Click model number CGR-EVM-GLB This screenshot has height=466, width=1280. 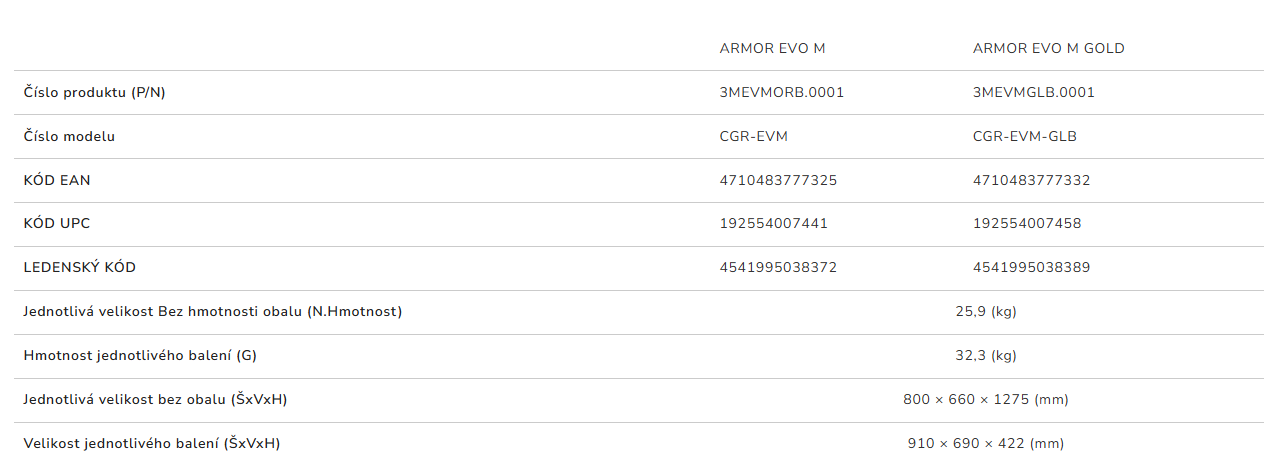1024,136
